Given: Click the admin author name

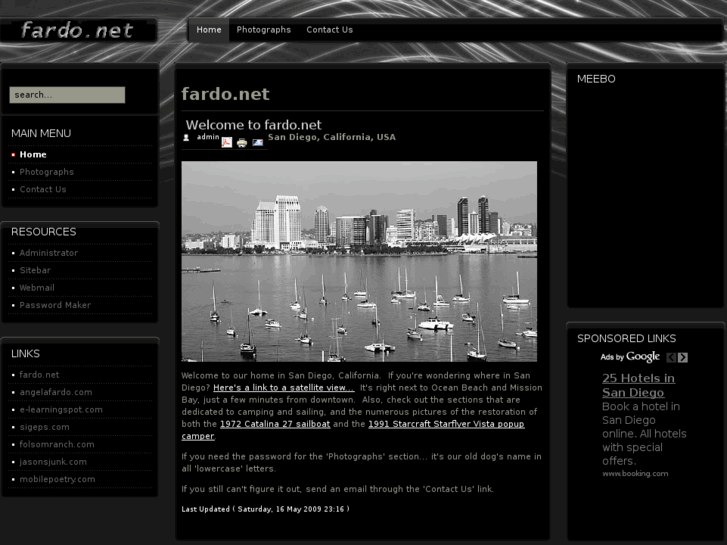Looking at the screenshot, I should (x=208, y=137).
